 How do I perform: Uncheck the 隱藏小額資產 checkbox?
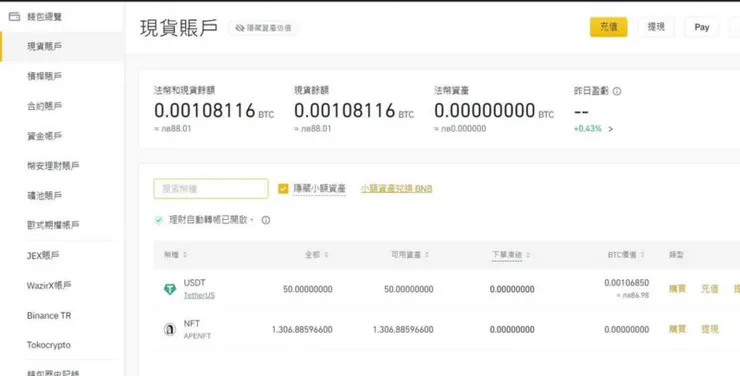point(283,189)
